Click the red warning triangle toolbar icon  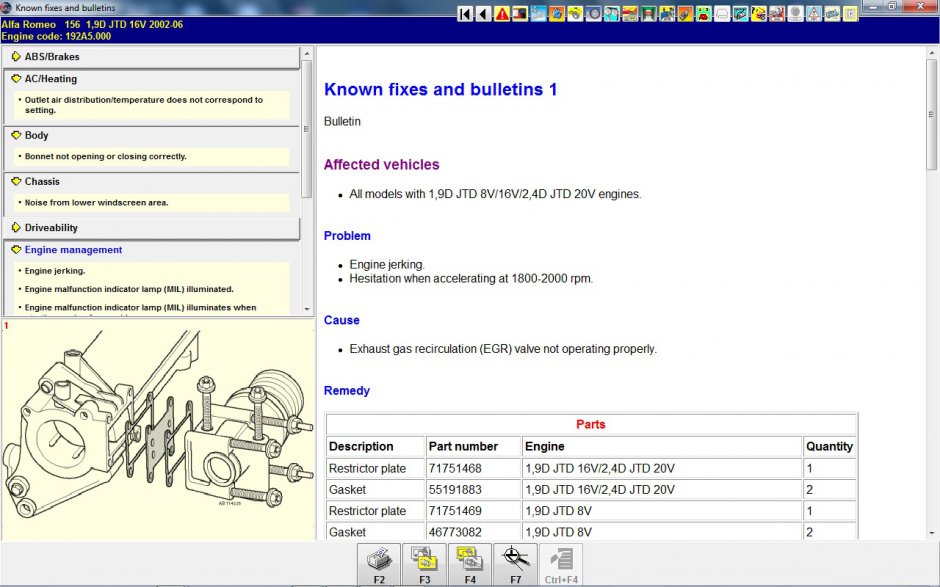[x=502, y=14]
